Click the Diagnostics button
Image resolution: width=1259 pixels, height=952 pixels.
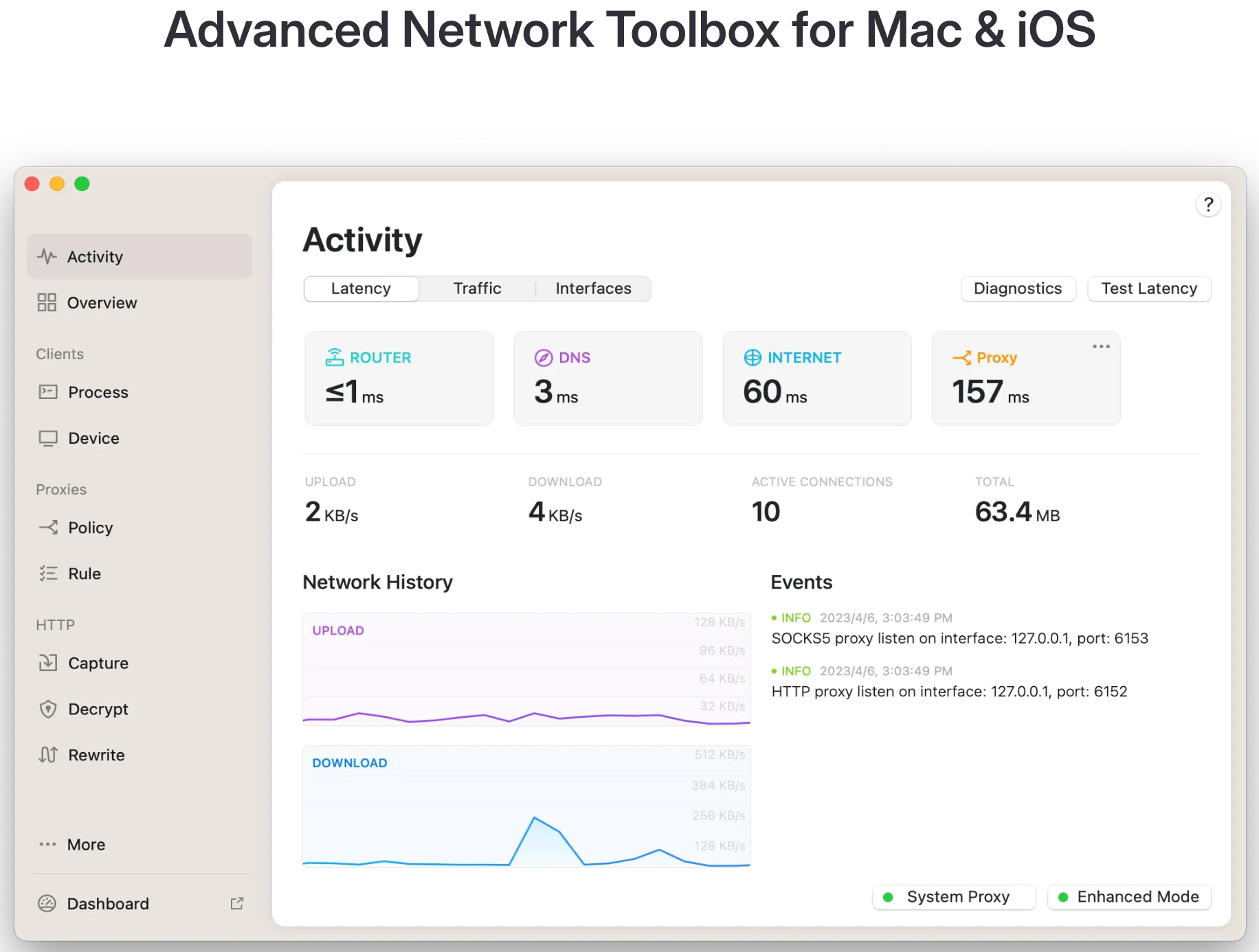click(x=1018, y=288)
